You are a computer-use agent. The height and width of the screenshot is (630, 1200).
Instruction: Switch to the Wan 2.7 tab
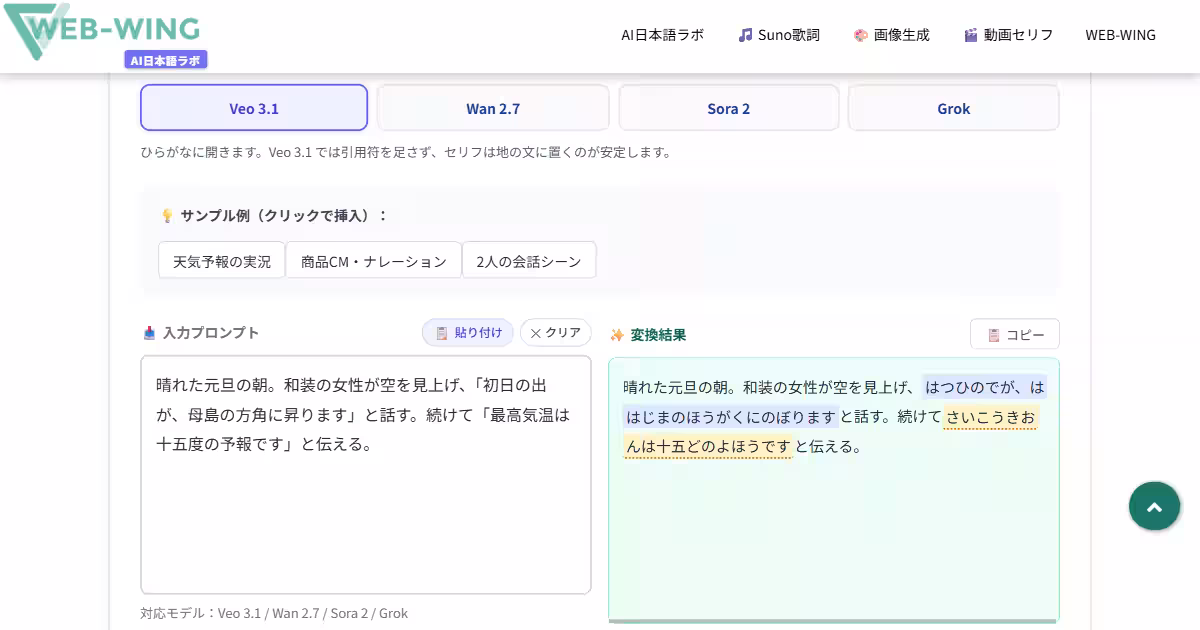[x=493, y=108]
